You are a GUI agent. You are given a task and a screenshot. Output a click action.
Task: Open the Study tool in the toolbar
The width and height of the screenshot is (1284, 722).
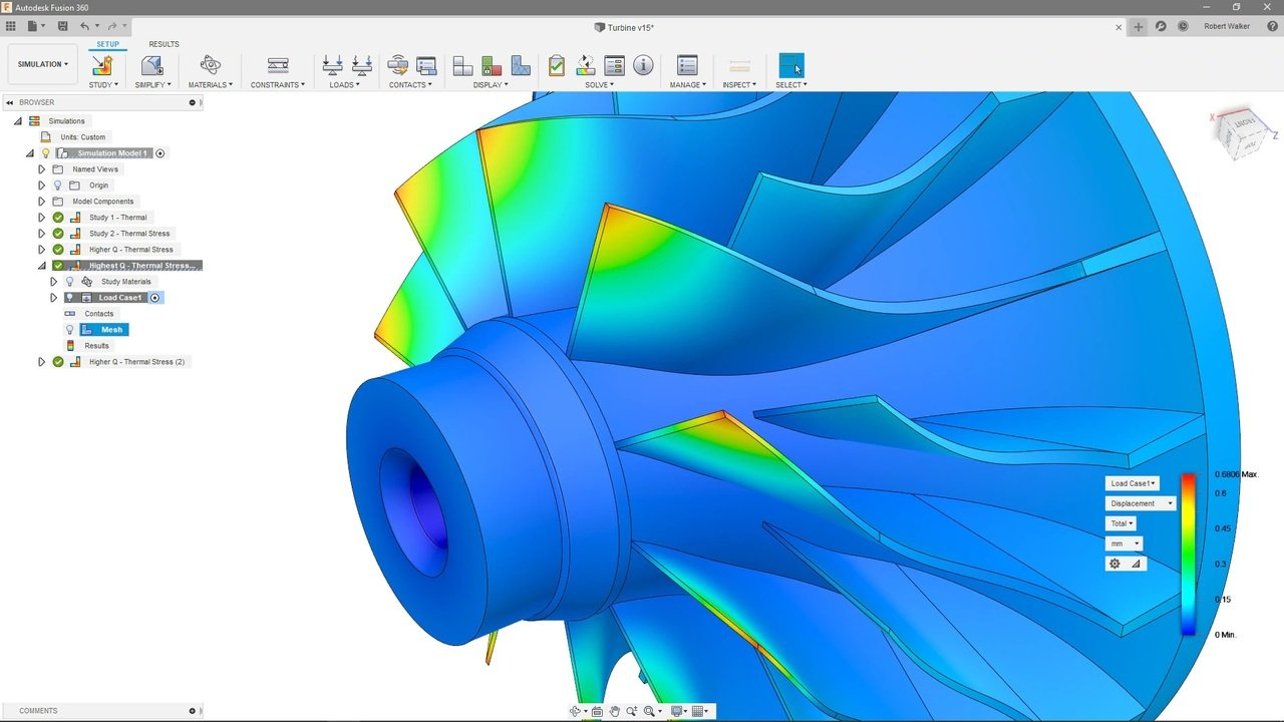(102, 65)
